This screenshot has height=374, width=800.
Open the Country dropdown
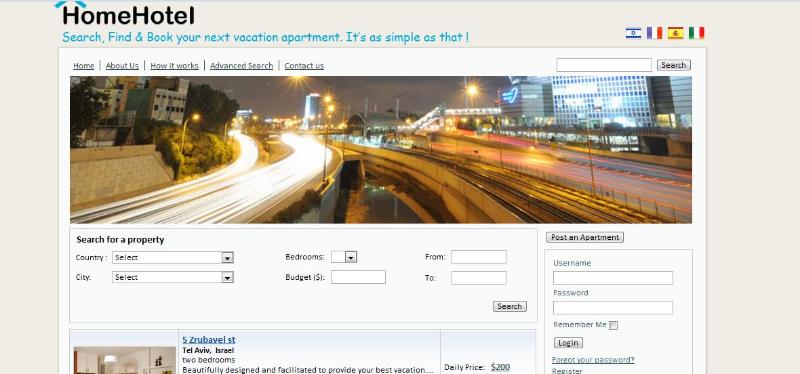pos(173,258)
